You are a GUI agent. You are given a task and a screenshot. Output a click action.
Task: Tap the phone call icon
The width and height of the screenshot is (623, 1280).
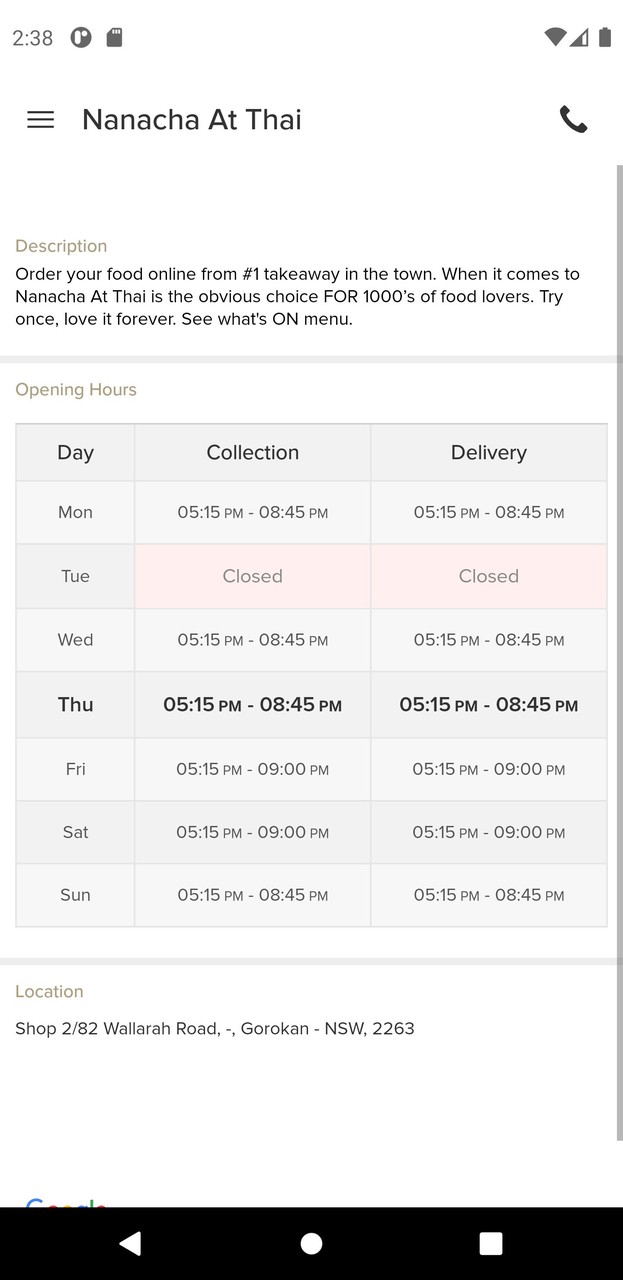pyautogui.click(x=573, y=120)
